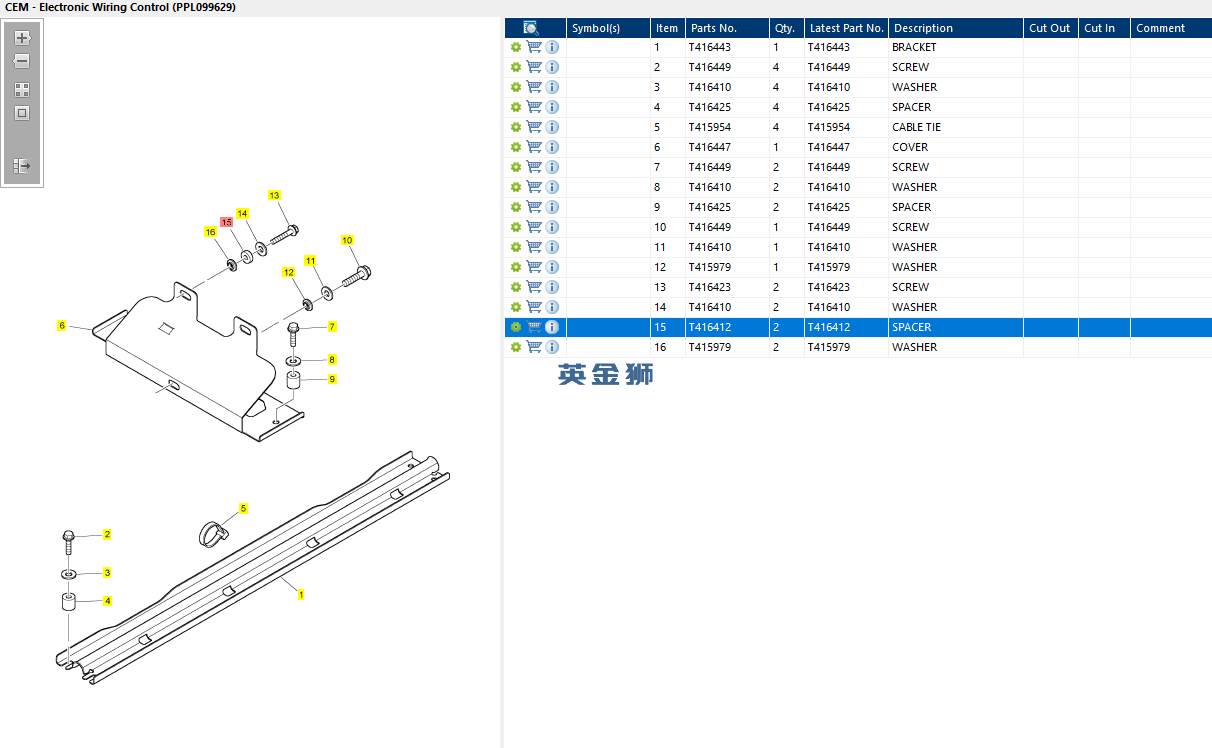Click part number T416423 in row 13

[x=710, y=287]
